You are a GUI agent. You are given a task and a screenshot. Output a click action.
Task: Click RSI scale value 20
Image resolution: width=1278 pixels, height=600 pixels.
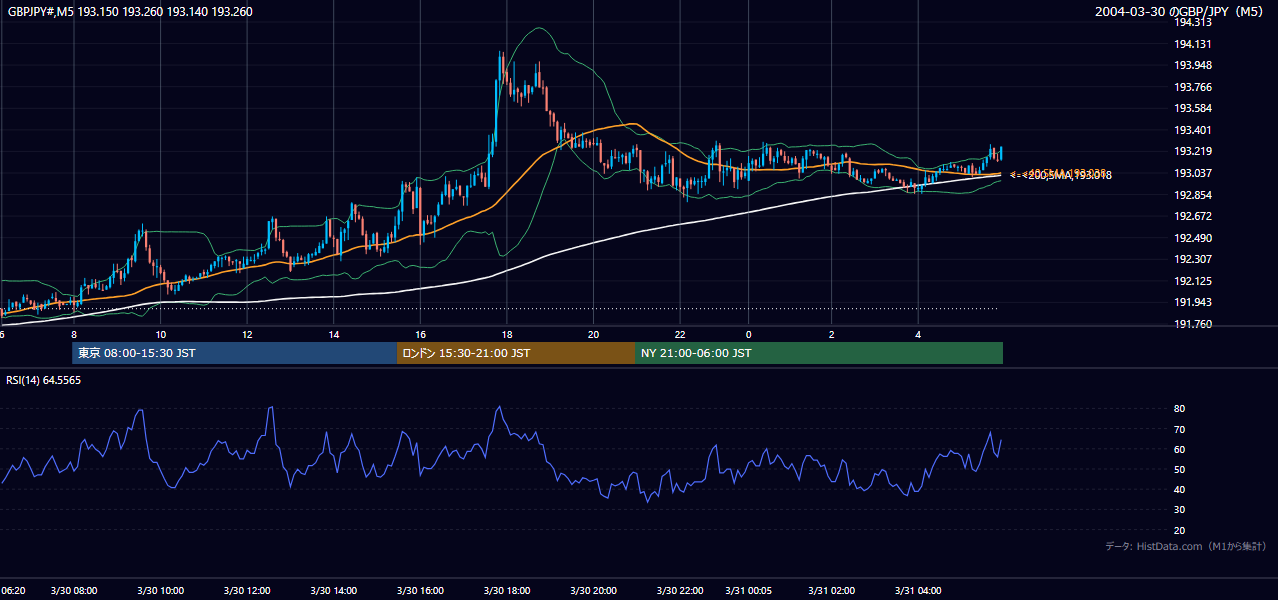1180,530
